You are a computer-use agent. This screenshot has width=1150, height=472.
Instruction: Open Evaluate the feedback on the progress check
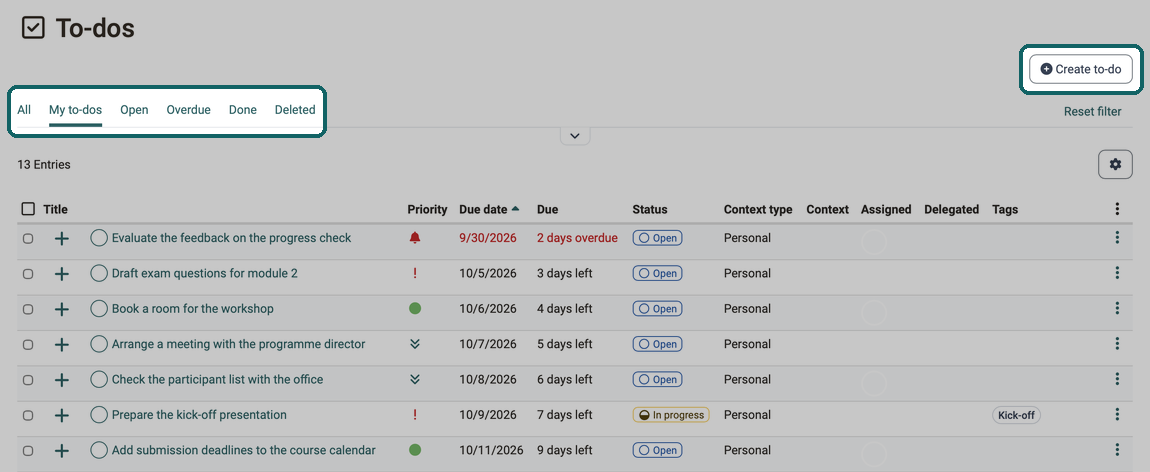(232, 237)
